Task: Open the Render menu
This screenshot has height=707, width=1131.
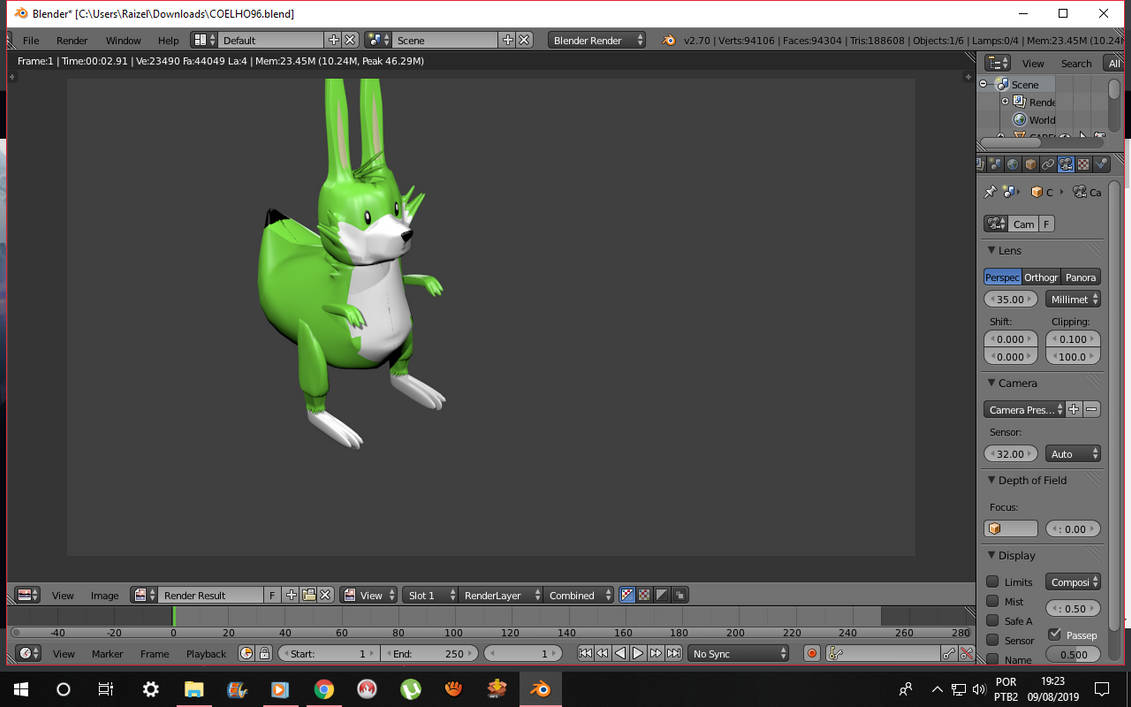Action: click(x=72, y=40)
